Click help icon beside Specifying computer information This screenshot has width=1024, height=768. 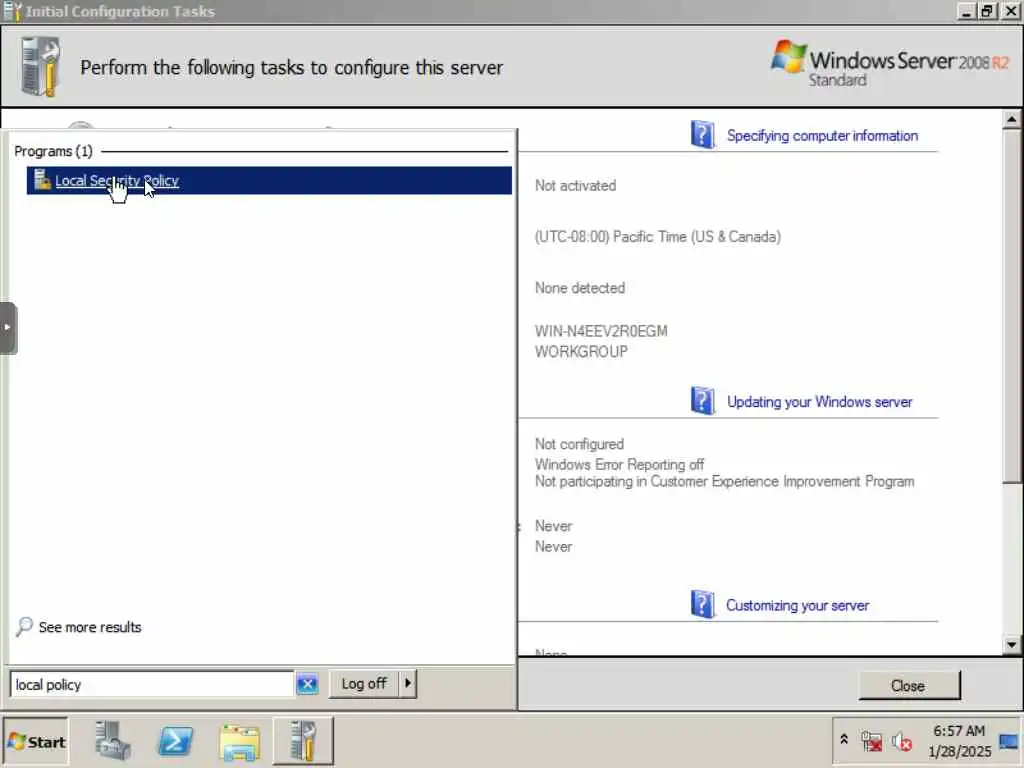[702, 135]
